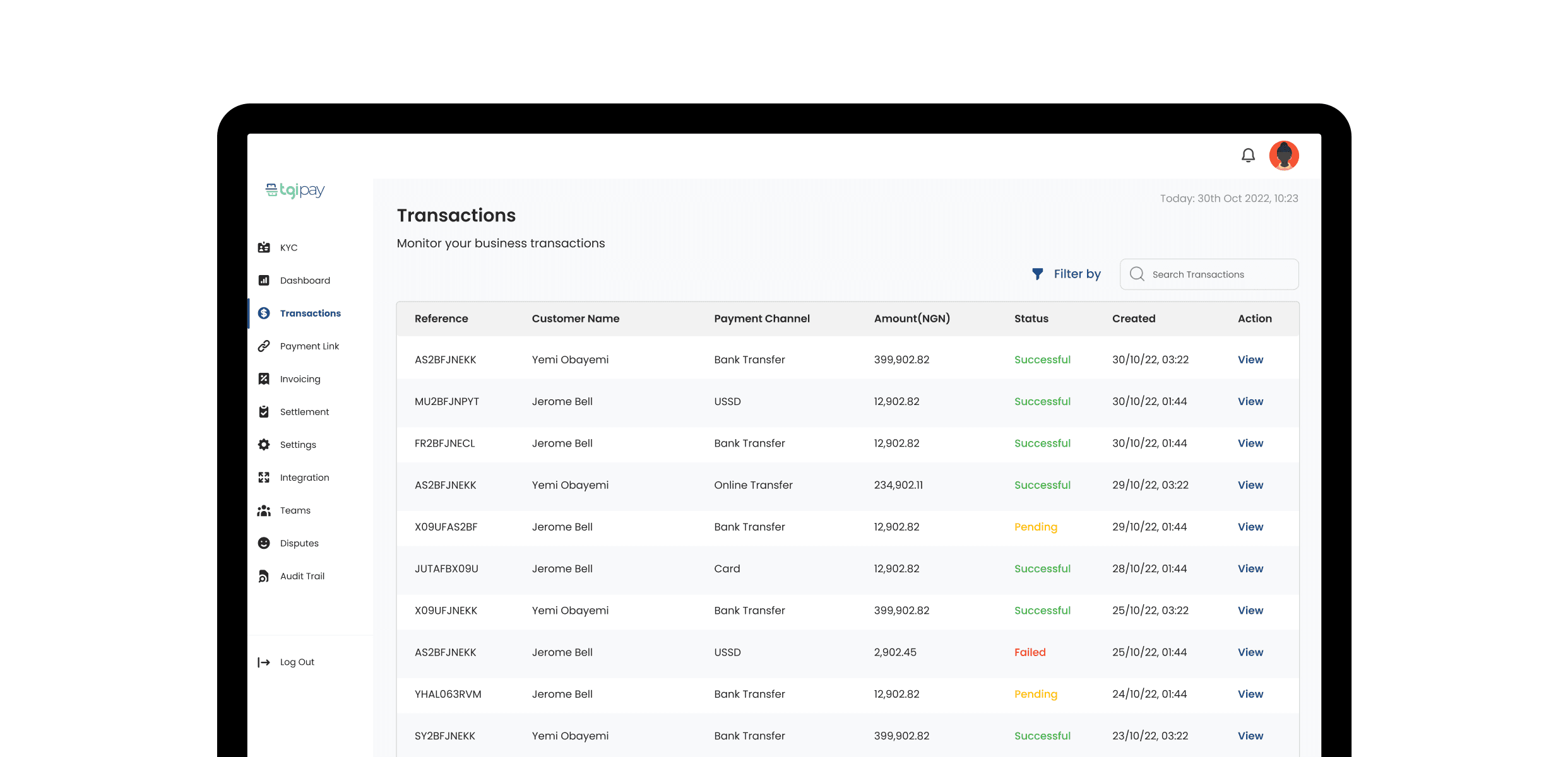This screenshot has width=1568, height=757.
Task: Click the Settlement clipboard icon
Action: 264,411
